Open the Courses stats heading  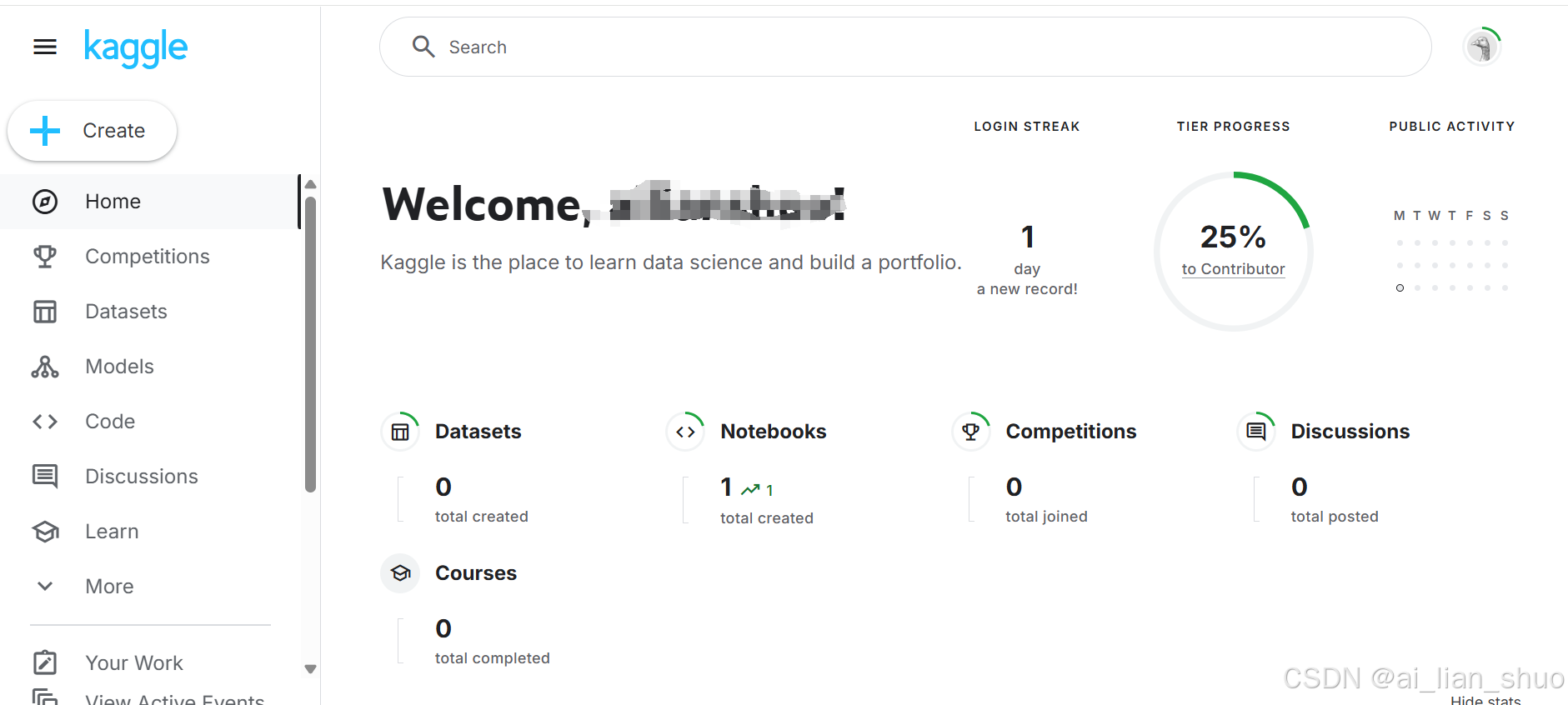click(x=476, y=573)
